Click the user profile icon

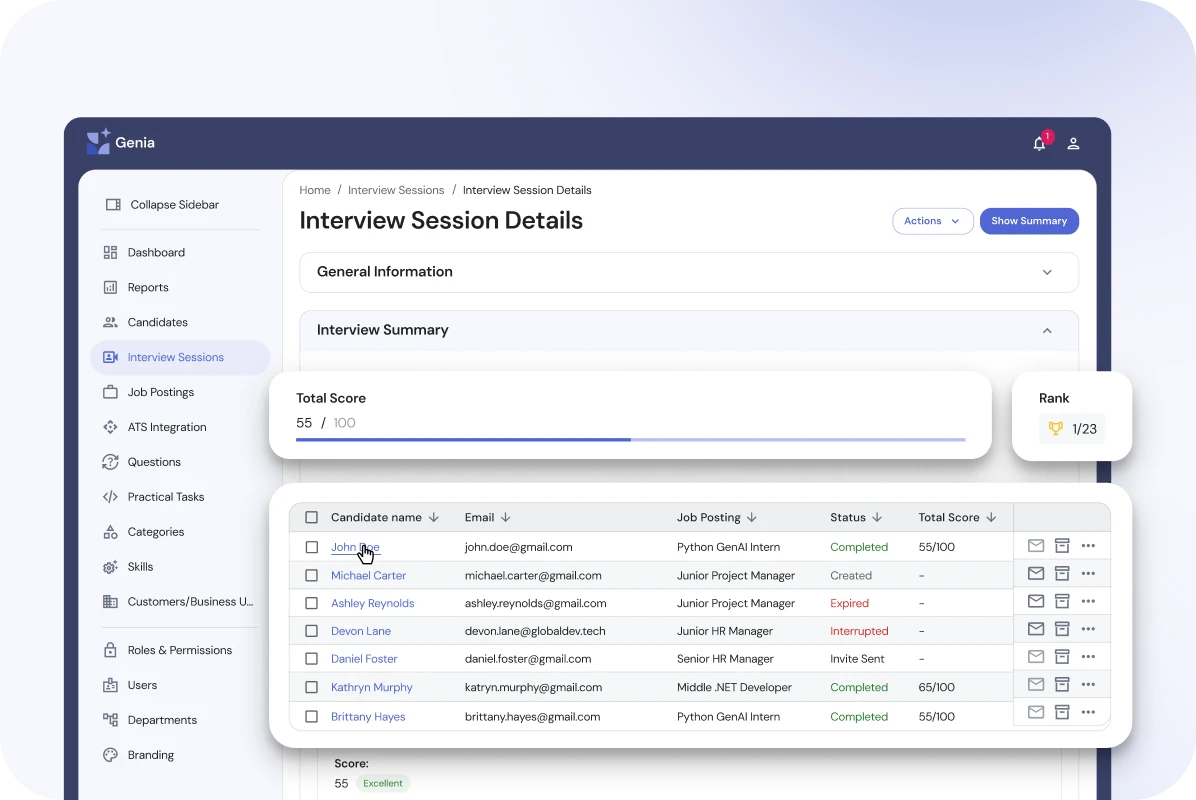click(1073, 143)
